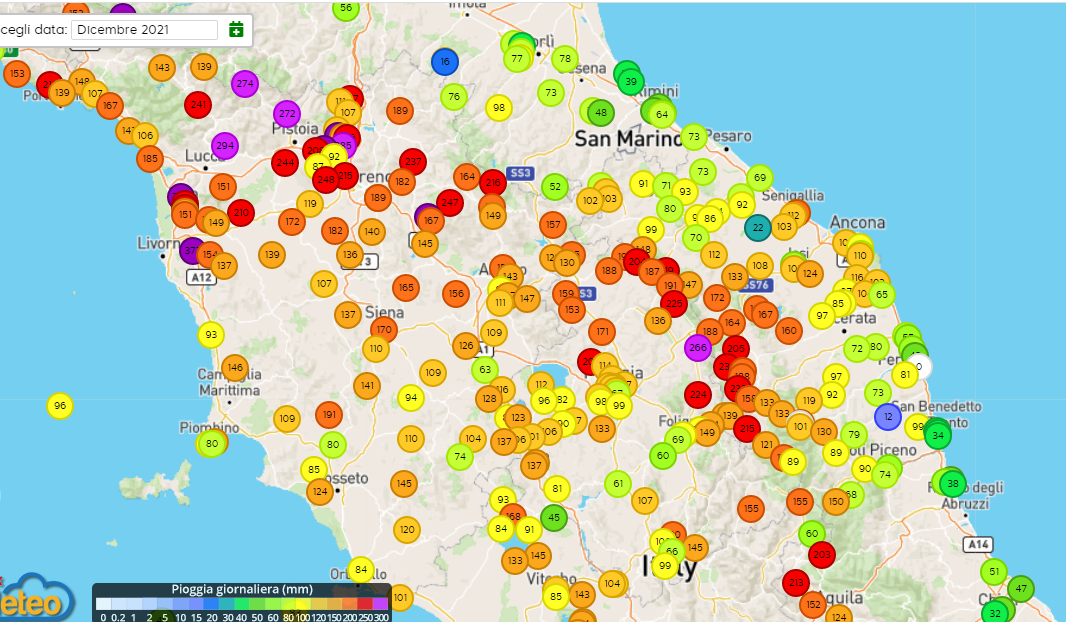Select the teal 22 station marker
This screenshot has width=1066, height=622.
(x=758, y=227)
